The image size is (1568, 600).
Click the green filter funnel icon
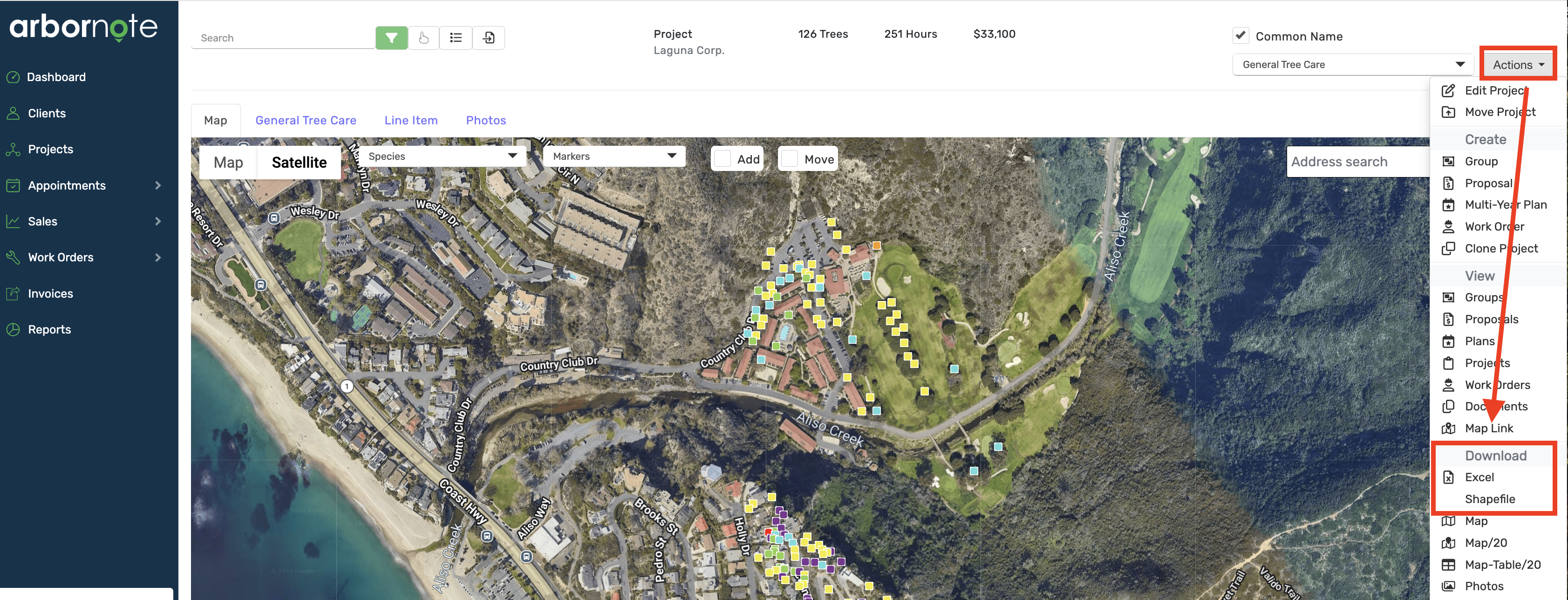point(391,38)
